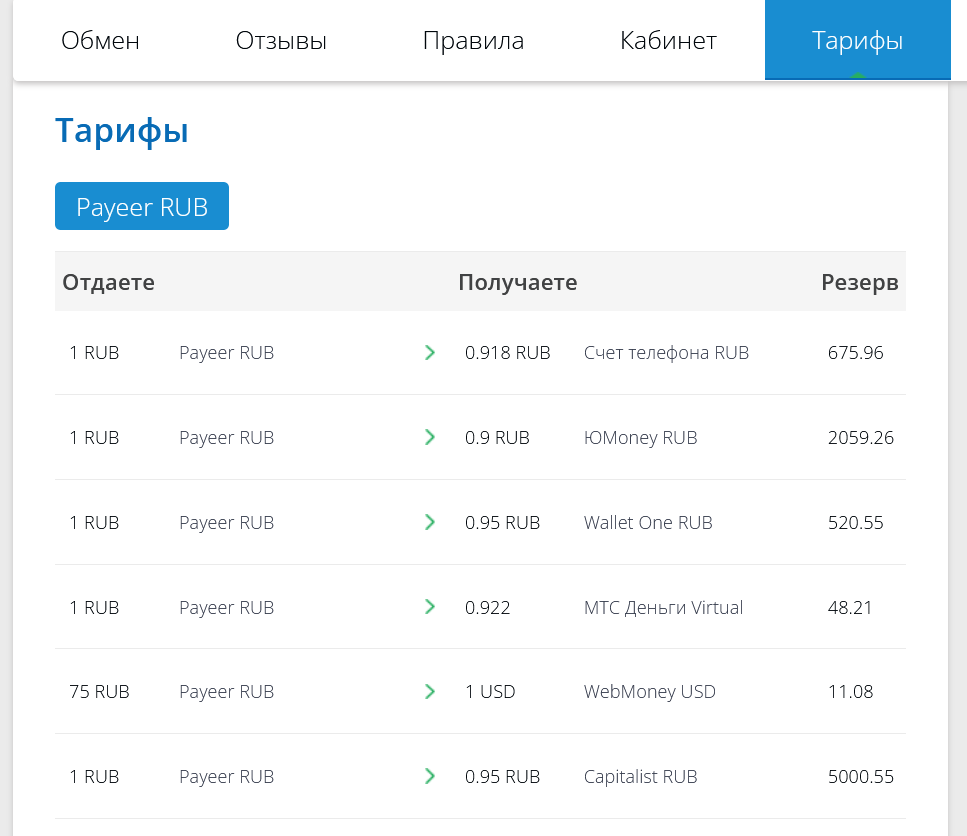Image resolution: width=967 pixels, height=836 pixels.
Task: Select the active Тарифы tab
Action: click(x=857, y=40)
